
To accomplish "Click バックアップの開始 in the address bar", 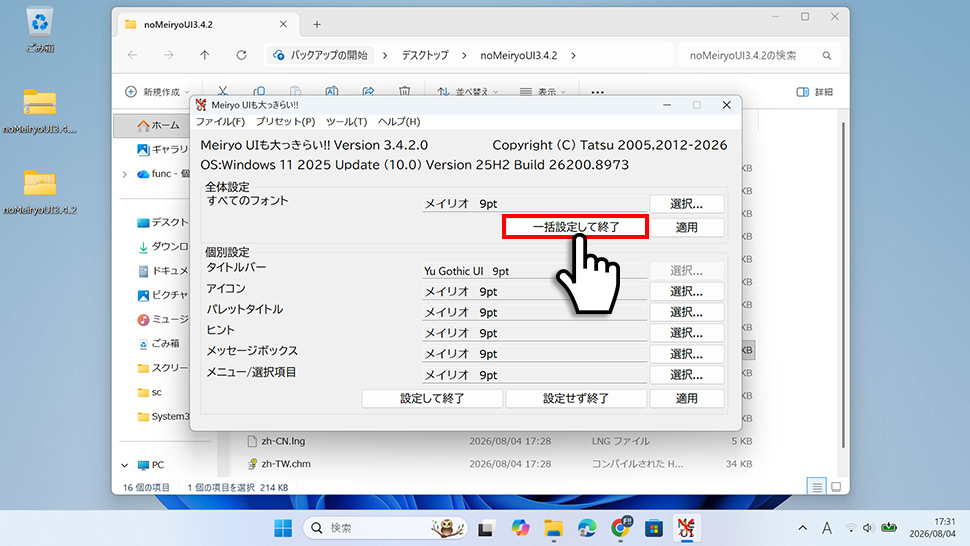I will [x=321, y=55].
